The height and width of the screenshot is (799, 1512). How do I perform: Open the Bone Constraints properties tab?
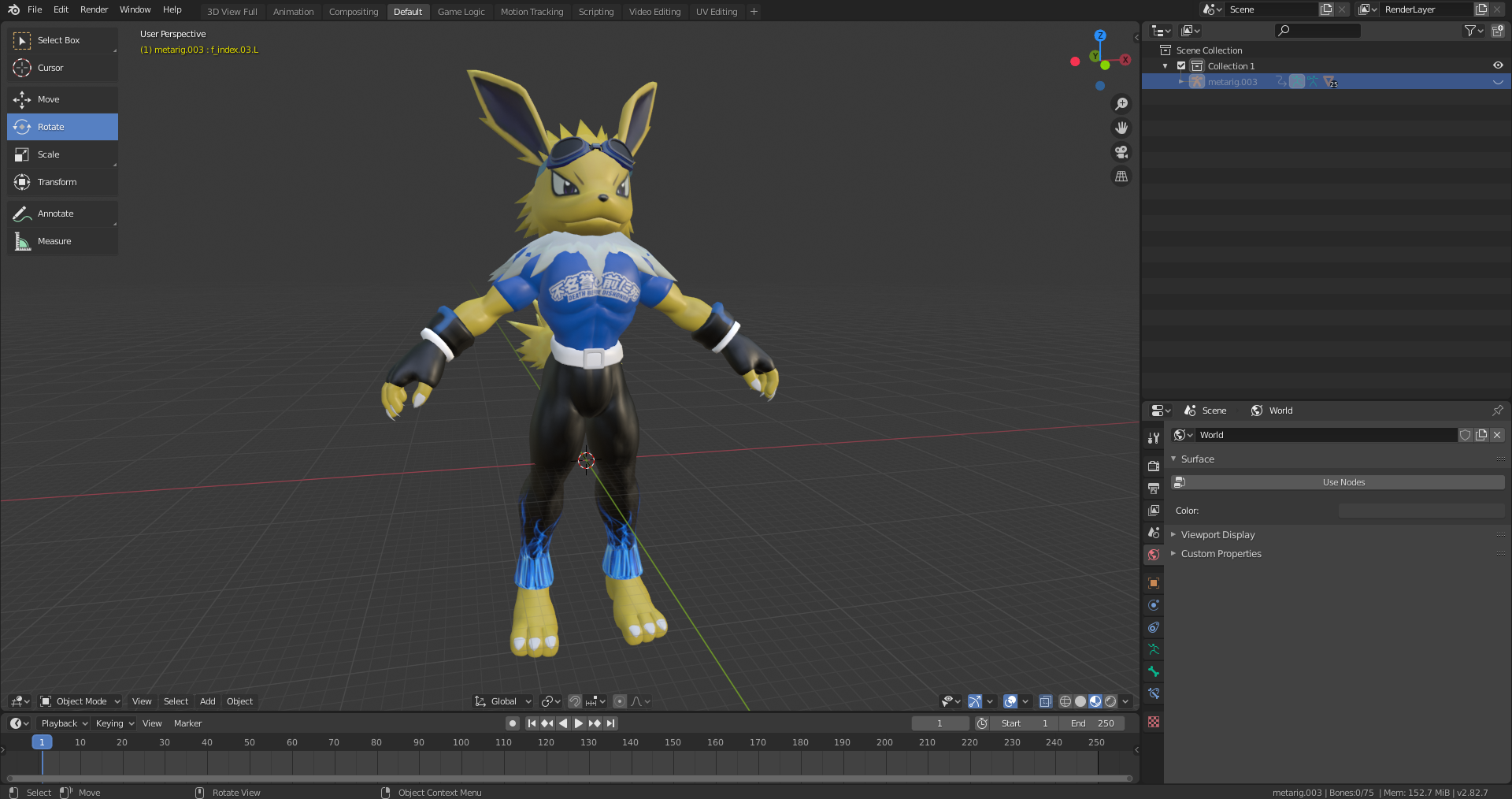(x=1154, y=693)
